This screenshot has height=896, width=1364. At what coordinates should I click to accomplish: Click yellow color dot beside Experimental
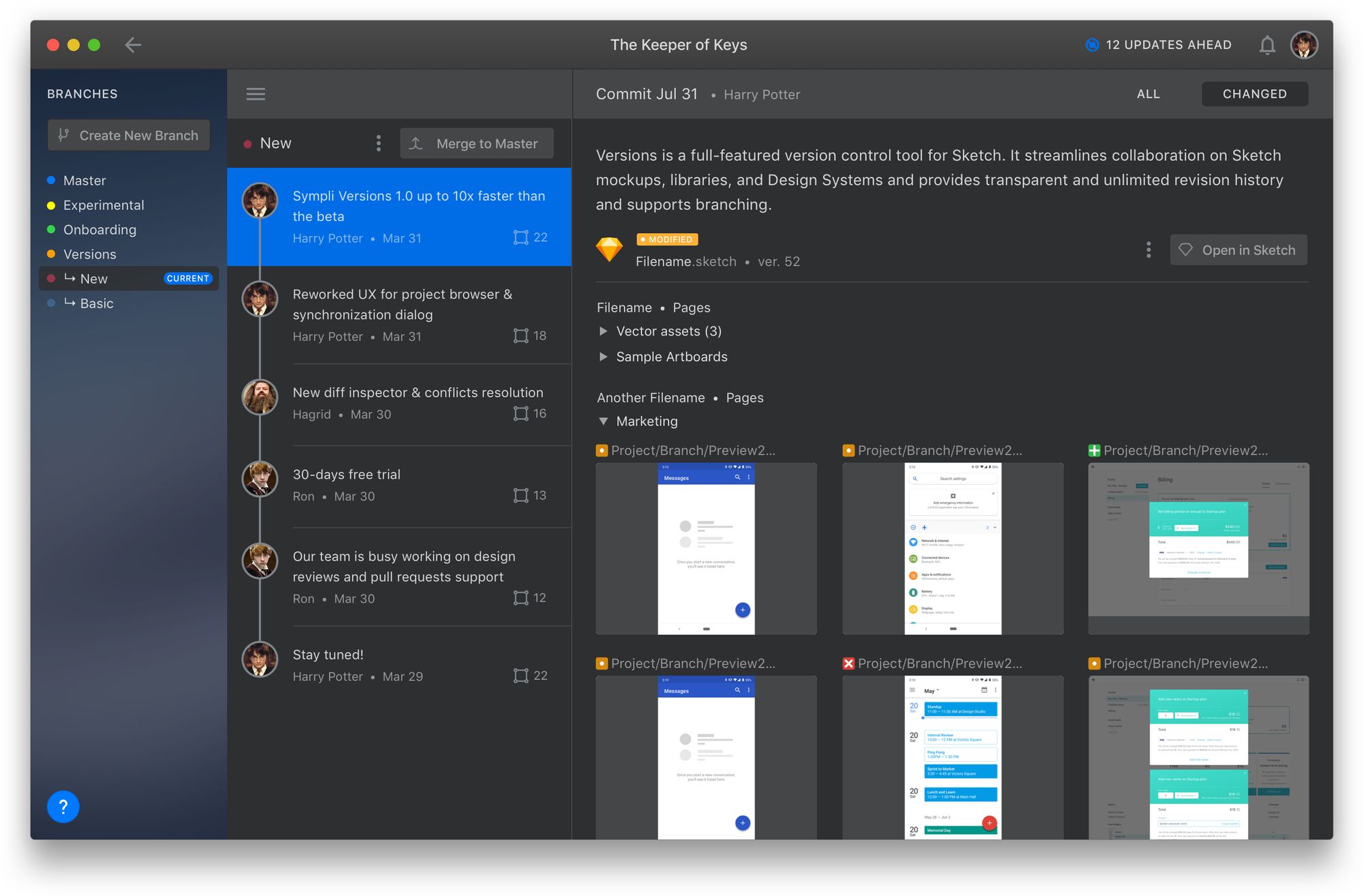click(x=51, y=205)
